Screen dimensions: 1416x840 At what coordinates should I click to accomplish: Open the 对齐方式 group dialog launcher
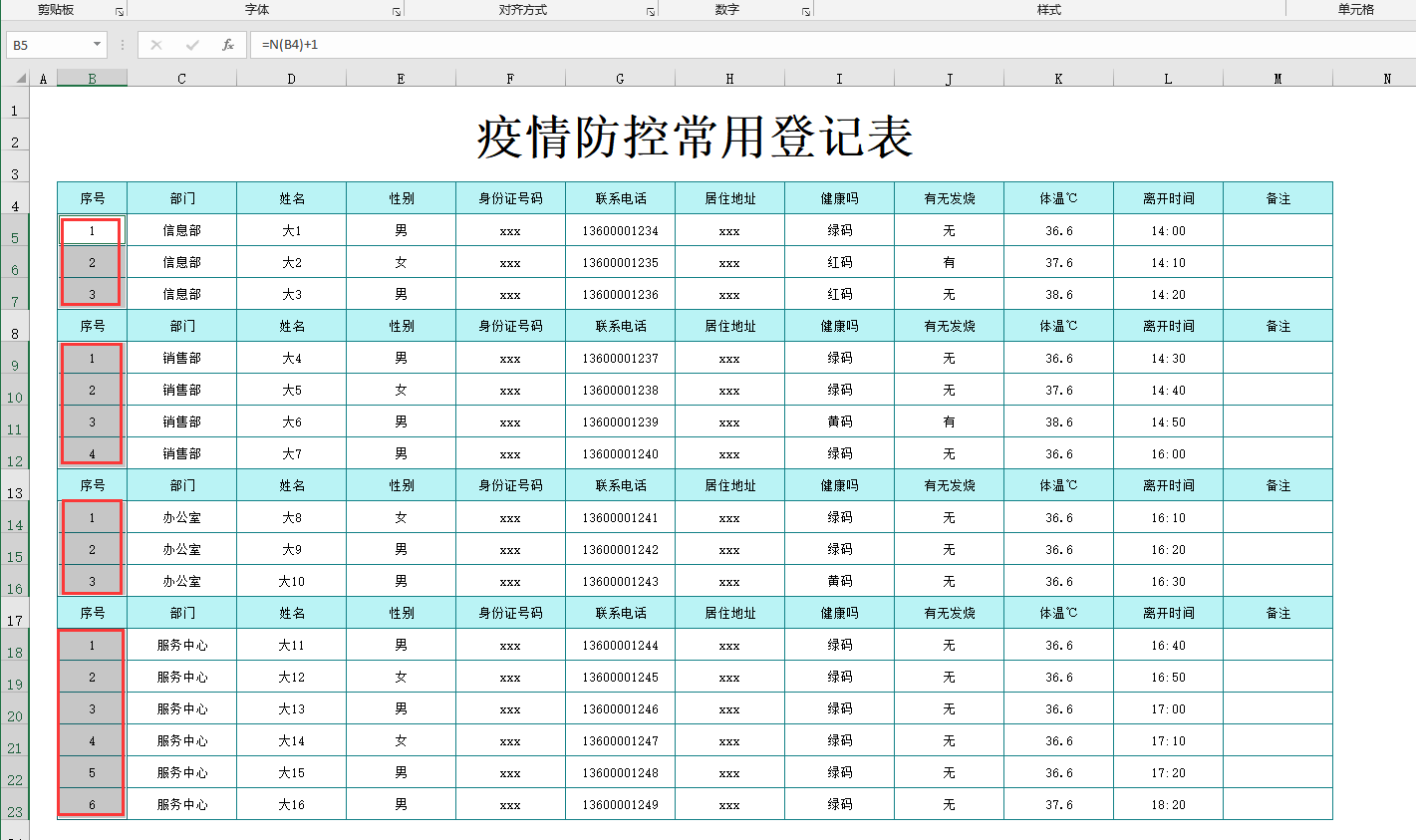(651, 12)
